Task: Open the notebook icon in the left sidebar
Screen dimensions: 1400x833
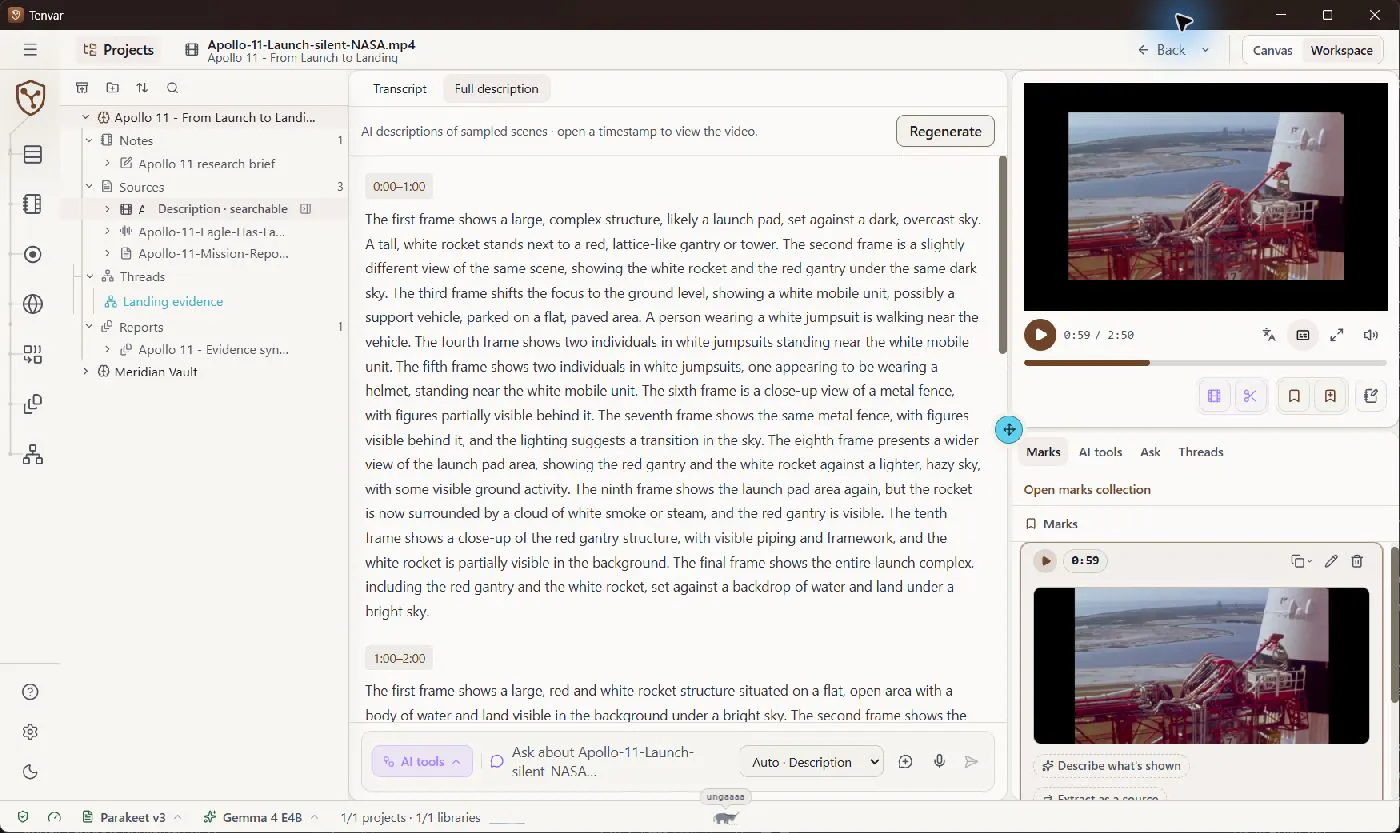Action: coord(32,204)
